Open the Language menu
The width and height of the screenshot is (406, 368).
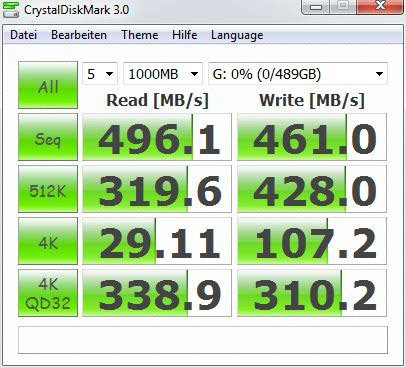click(x=237, y=35)
